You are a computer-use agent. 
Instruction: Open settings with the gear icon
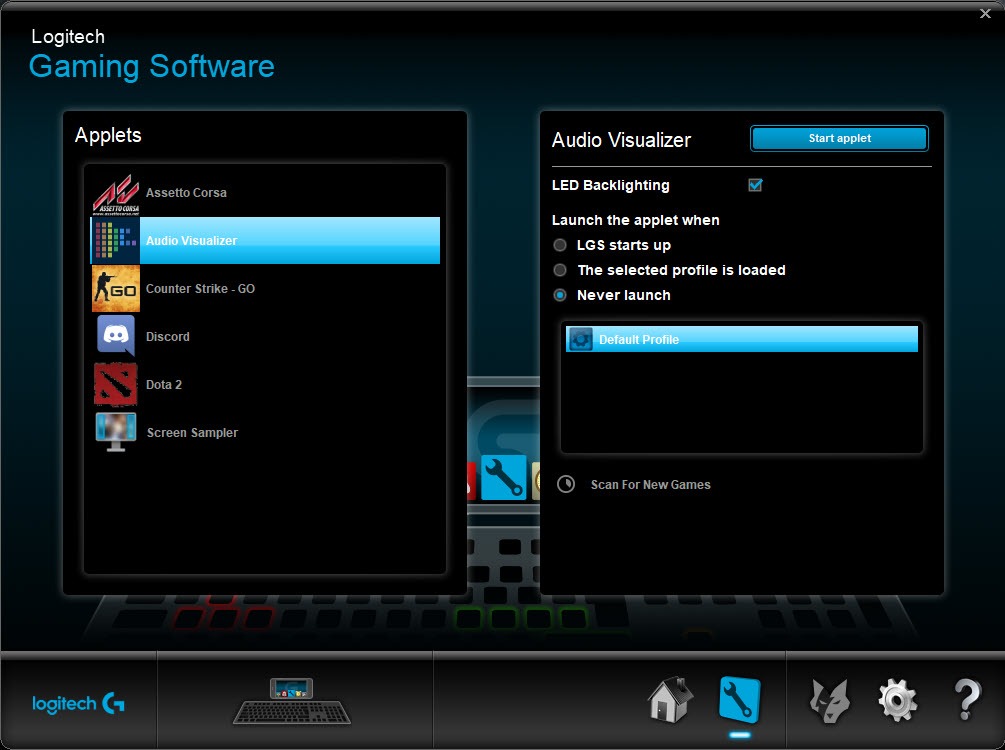click(897, 701)
